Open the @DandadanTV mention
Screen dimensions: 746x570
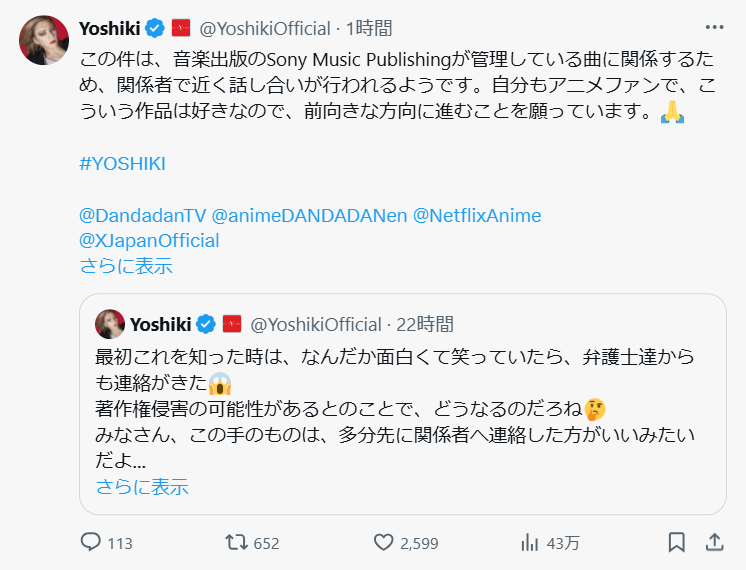click(141, 216)
